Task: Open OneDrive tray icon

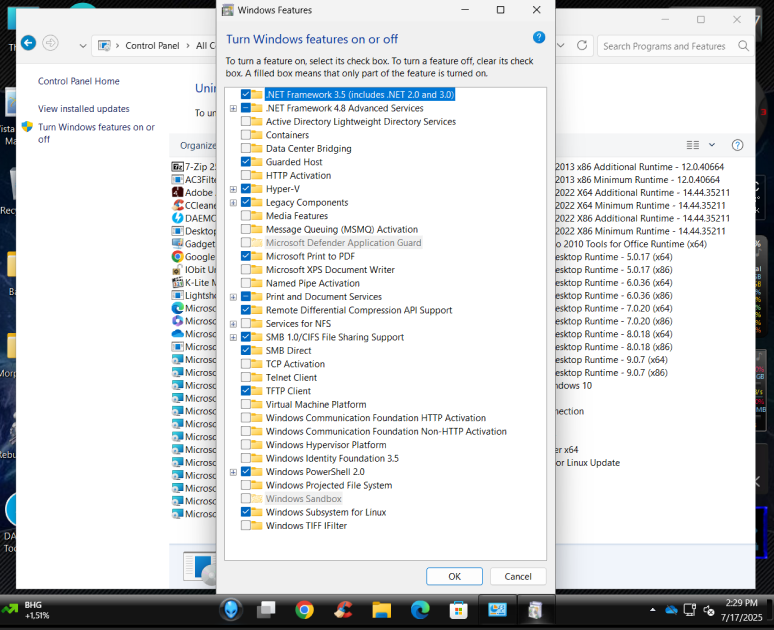Action: [671, 610]
